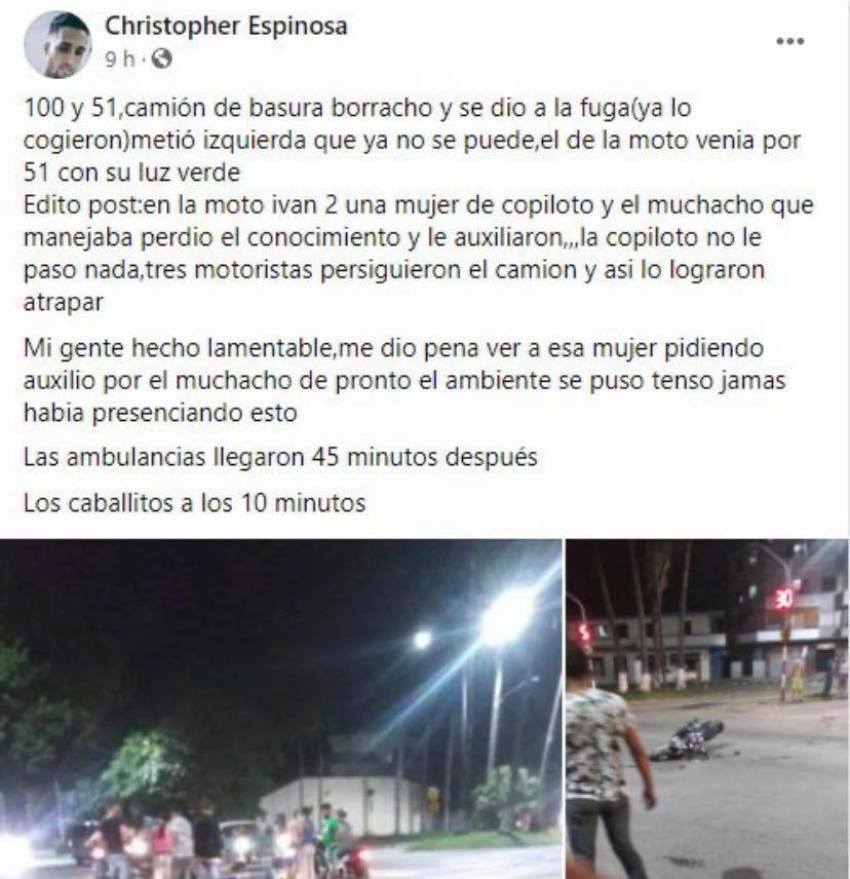Viewport: 850px width, 879px height.
Task: Open the night street crowd photo
Action: 280,709
